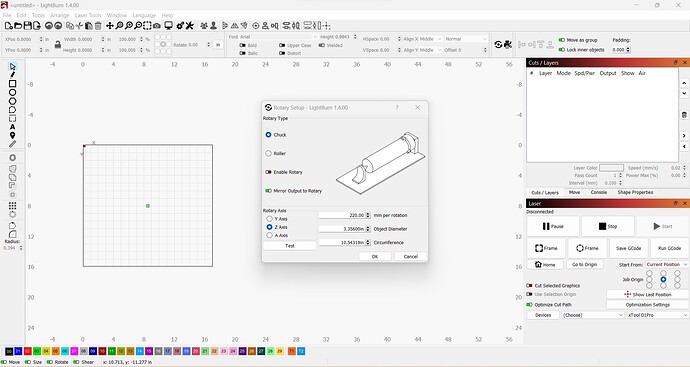Open the Font Arial dropdown
This screenshot has height=367, width=690.
point(279,37)
